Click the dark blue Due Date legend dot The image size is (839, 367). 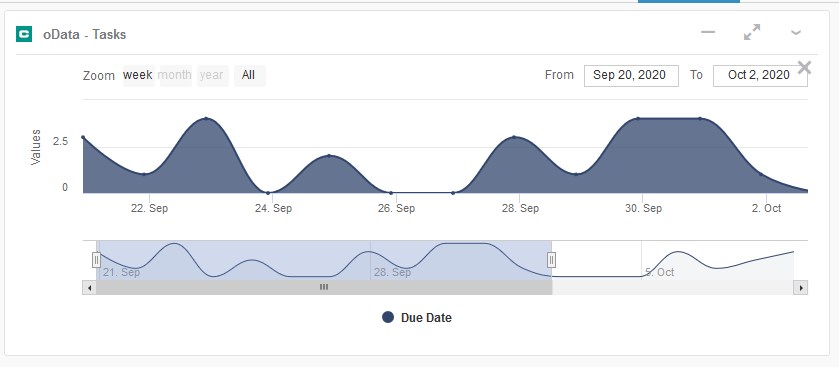(388, 317)
